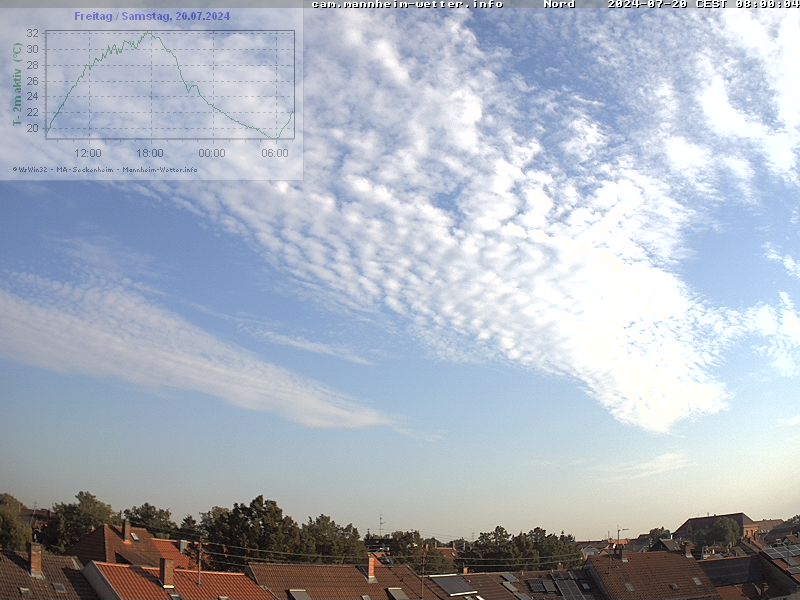Click the temperature curve peak near 18:00
Image resolution: width=800 pixels, height=600 pixels.
[x=149, y=33]
